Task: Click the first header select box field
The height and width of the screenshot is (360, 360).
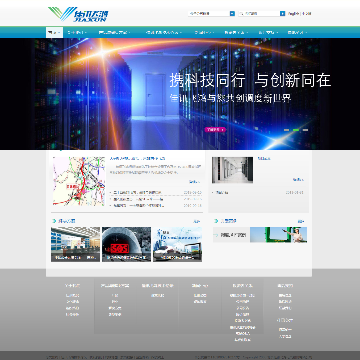Action: pos(209,14)
